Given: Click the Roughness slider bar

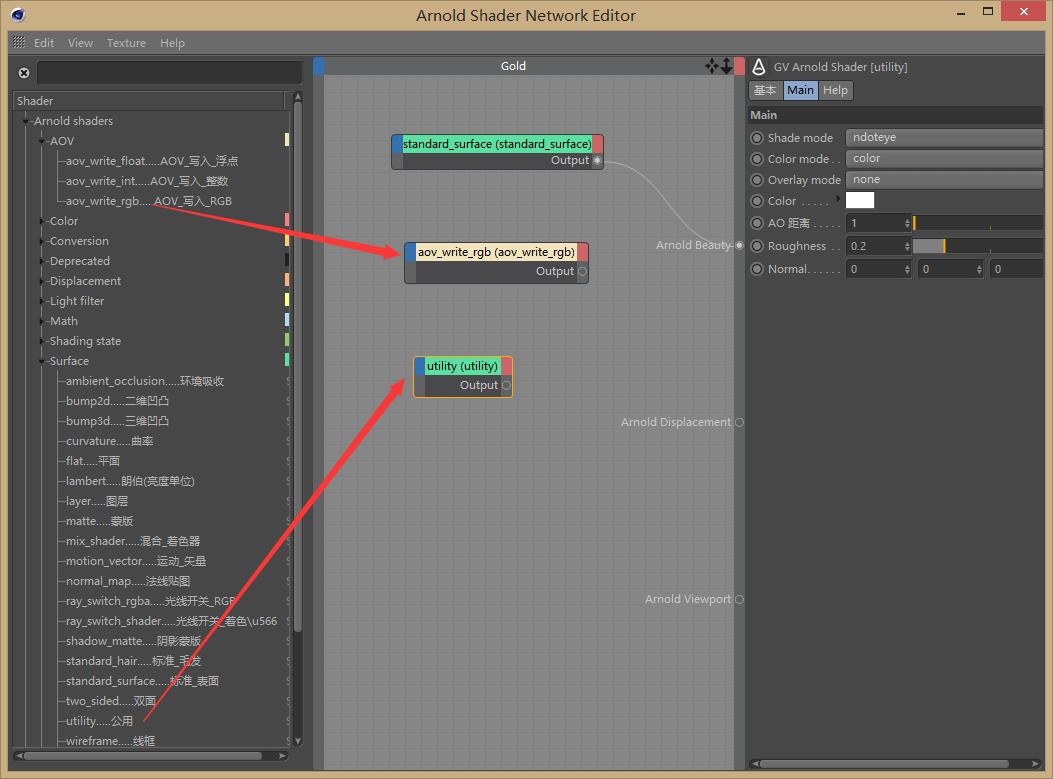Looking at the screenshot, I should pyautogui.click(x=977, y=246).
